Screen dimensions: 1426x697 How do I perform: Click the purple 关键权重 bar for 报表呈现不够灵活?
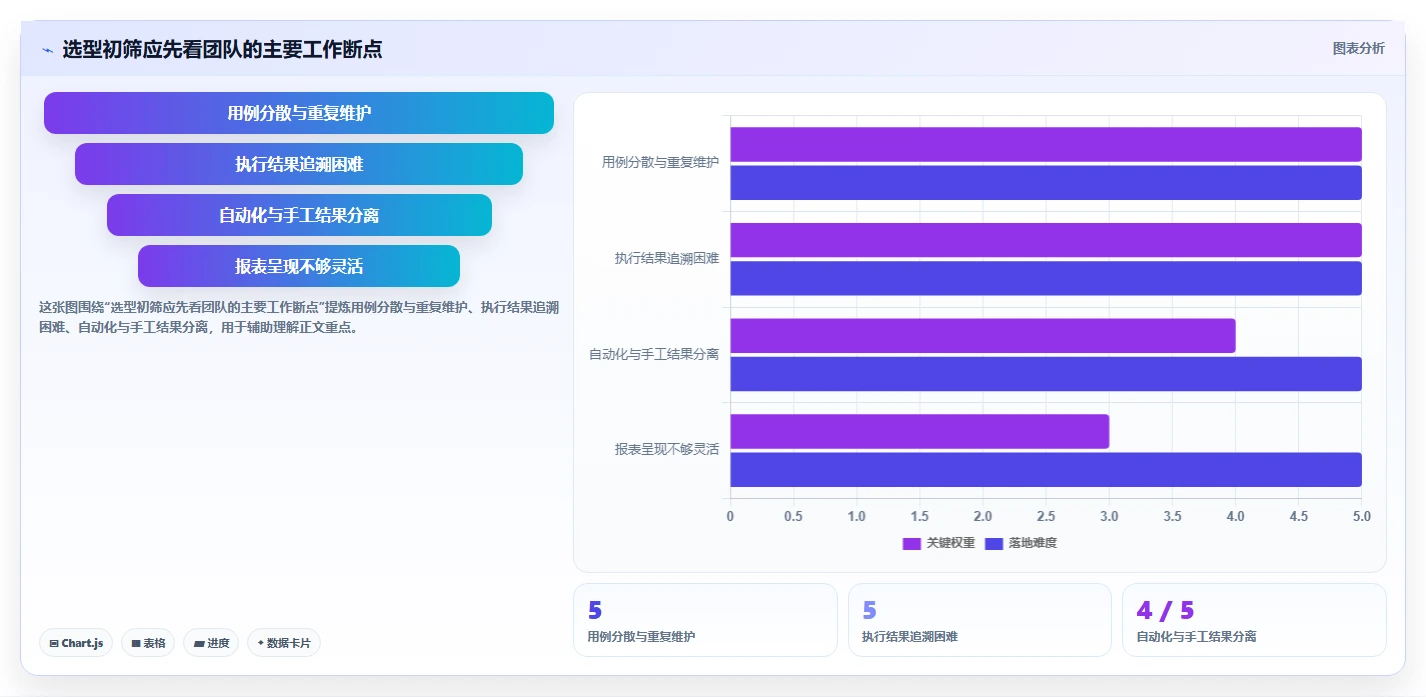click(x=919, y=431)
